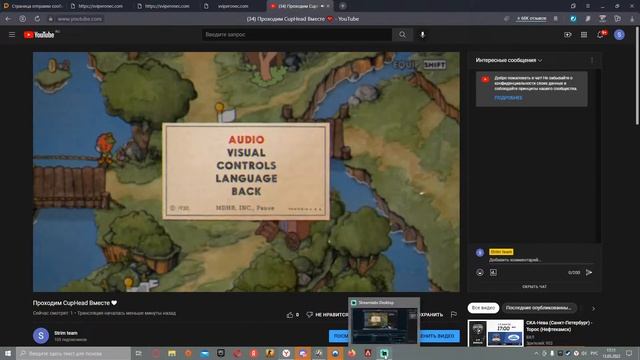
Task: Open the Windows notification center icon
Action: click(x=629, y=353)
